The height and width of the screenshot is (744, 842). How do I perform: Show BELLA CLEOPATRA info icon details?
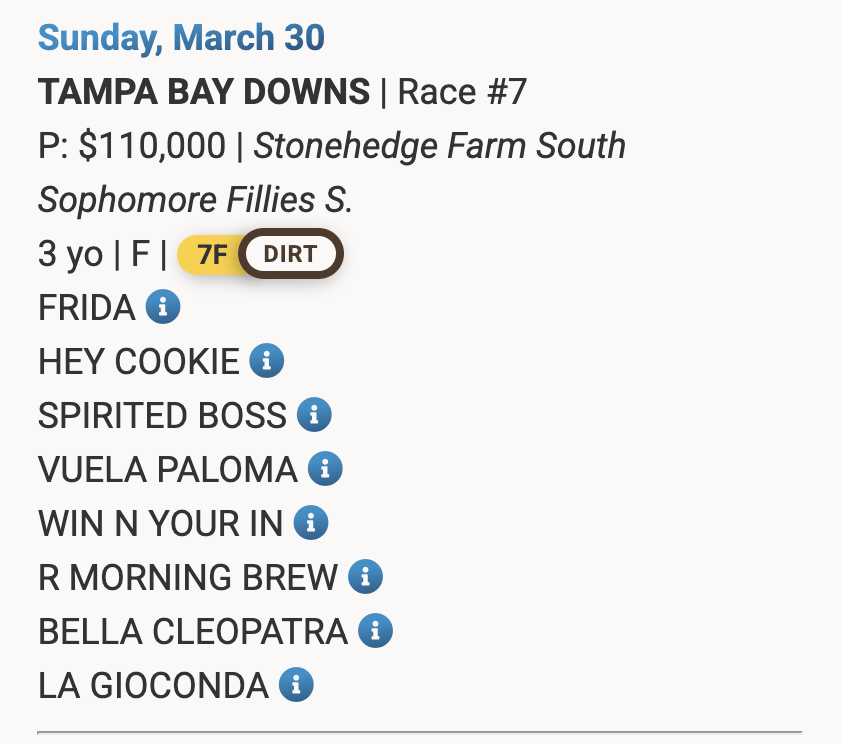tap(375, 631)
